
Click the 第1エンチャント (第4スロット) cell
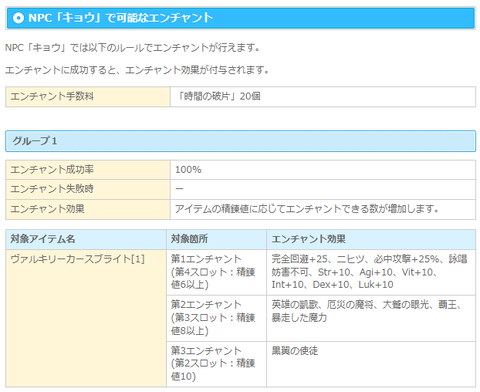216,272
